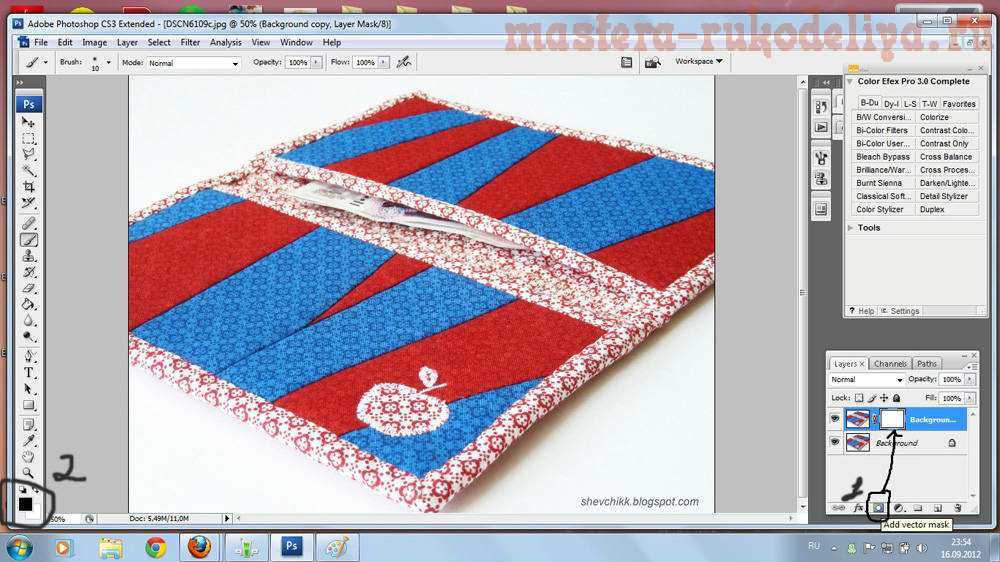This screenshot has width=1000, height=562.
Task: Click the background color swatch
Action: click(x=34, y=512)
